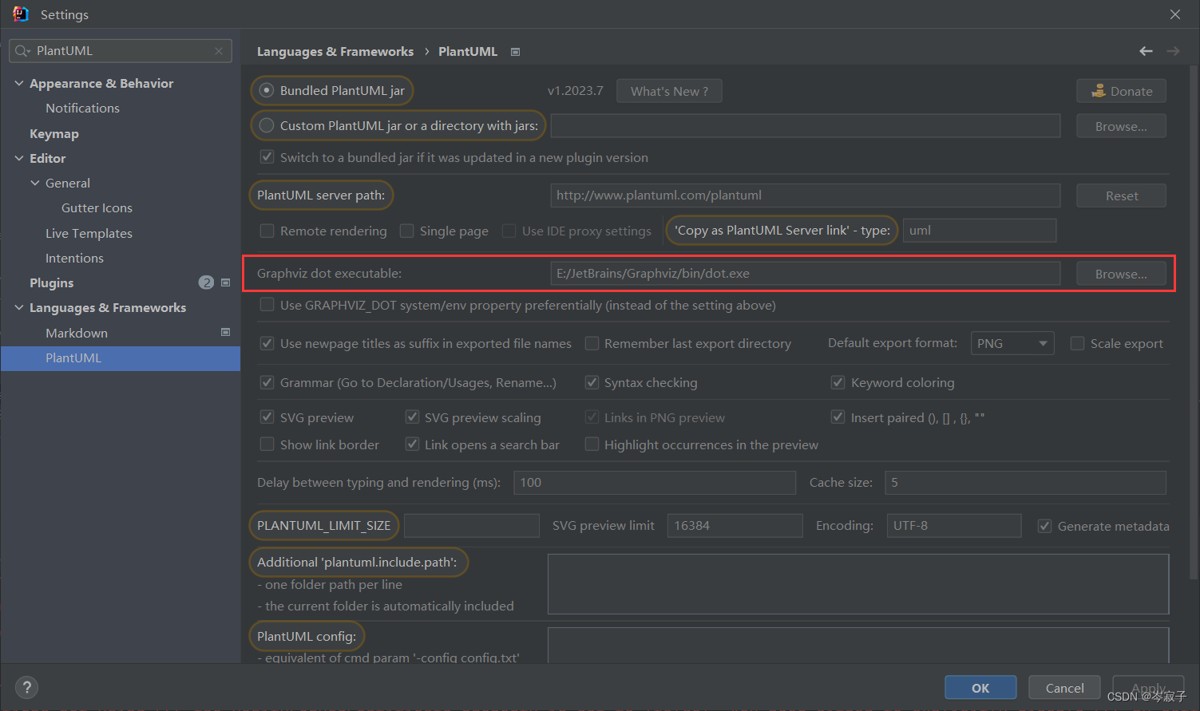Collapse the Languages & Frameworks tree node

(x=19, y=308)
